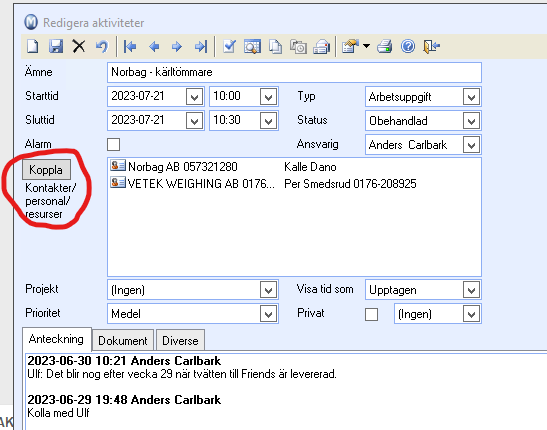Click the contact name Kalle Dano
Screen dimensions: 547x430
[310, 167]
